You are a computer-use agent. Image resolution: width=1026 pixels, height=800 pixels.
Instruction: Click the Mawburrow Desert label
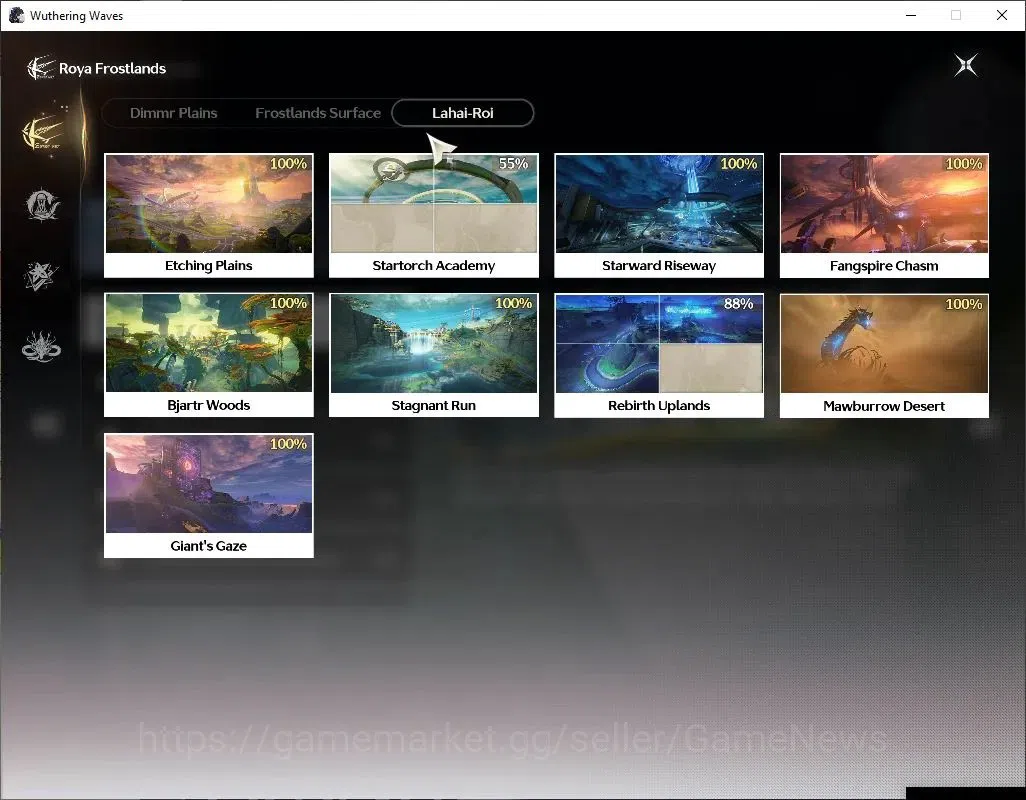coord(884,406)
